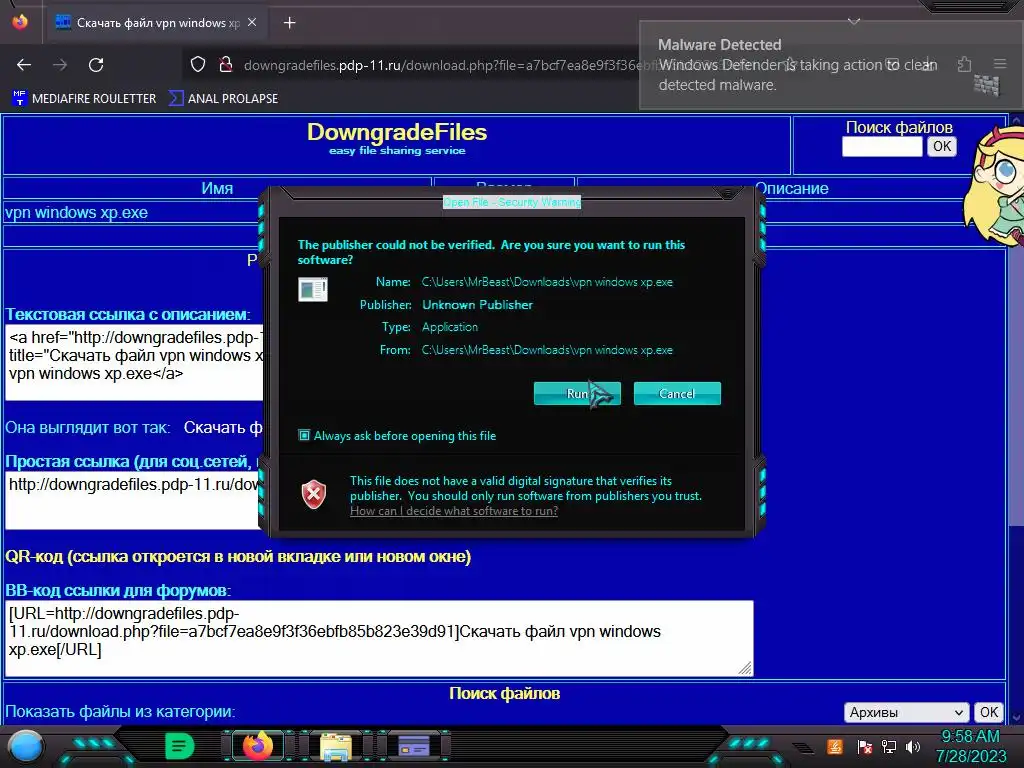Viewport: 1024px width, 768px height.
Task: Uncheck 'Always ask before opening this file'
Action: coord(304,435)
